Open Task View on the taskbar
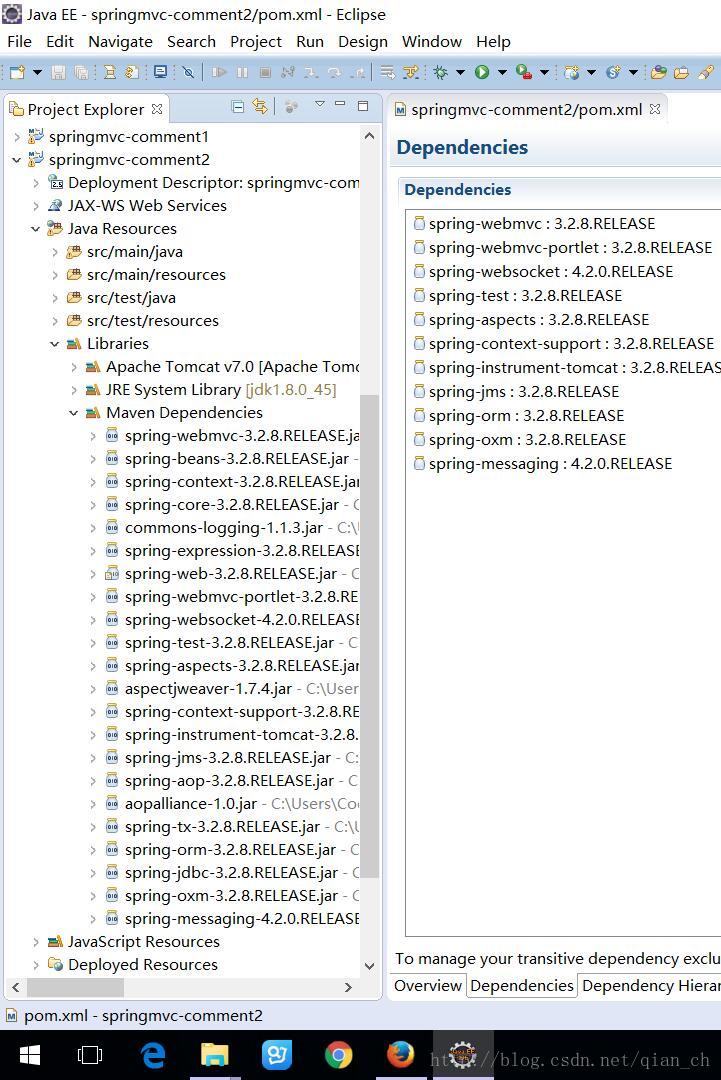 [x=90, y=1055]
